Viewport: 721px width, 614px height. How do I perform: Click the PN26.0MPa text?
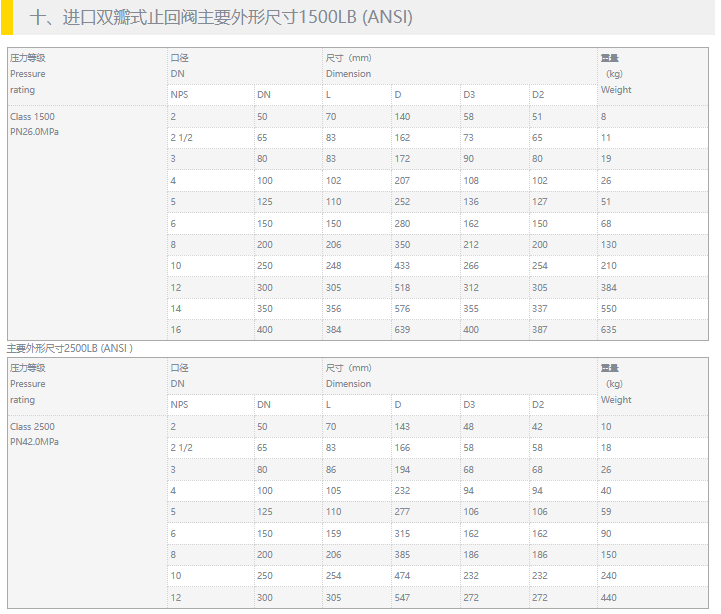[x=35, y=132]
